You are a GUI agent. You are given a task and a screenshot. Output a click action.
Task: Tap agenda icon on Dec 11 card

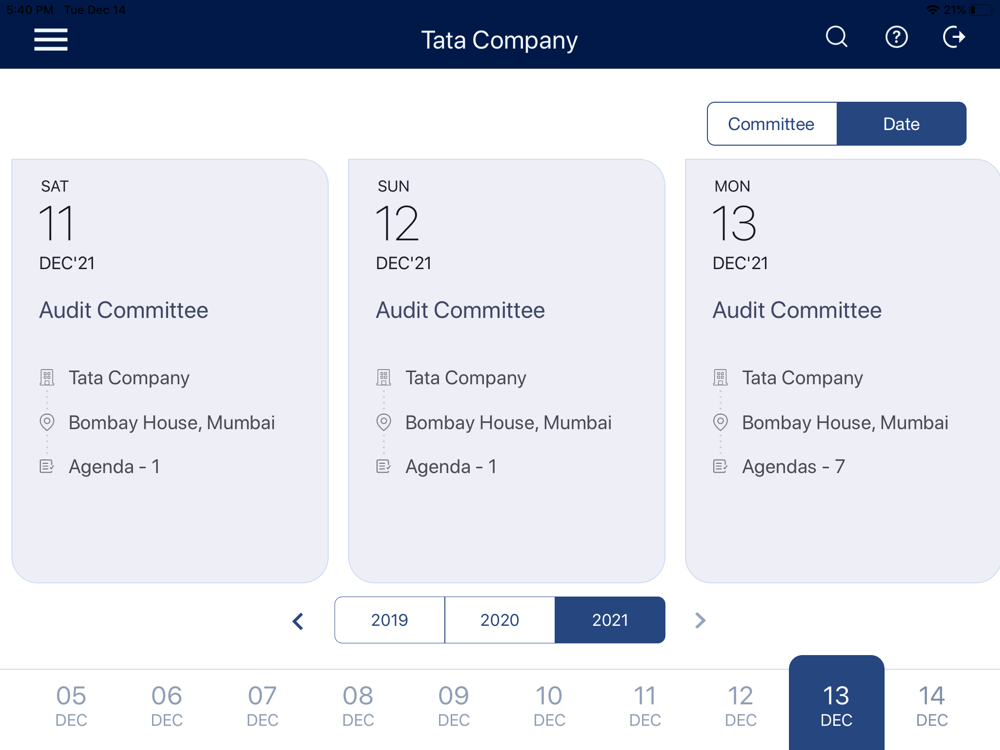pos(47,466)
